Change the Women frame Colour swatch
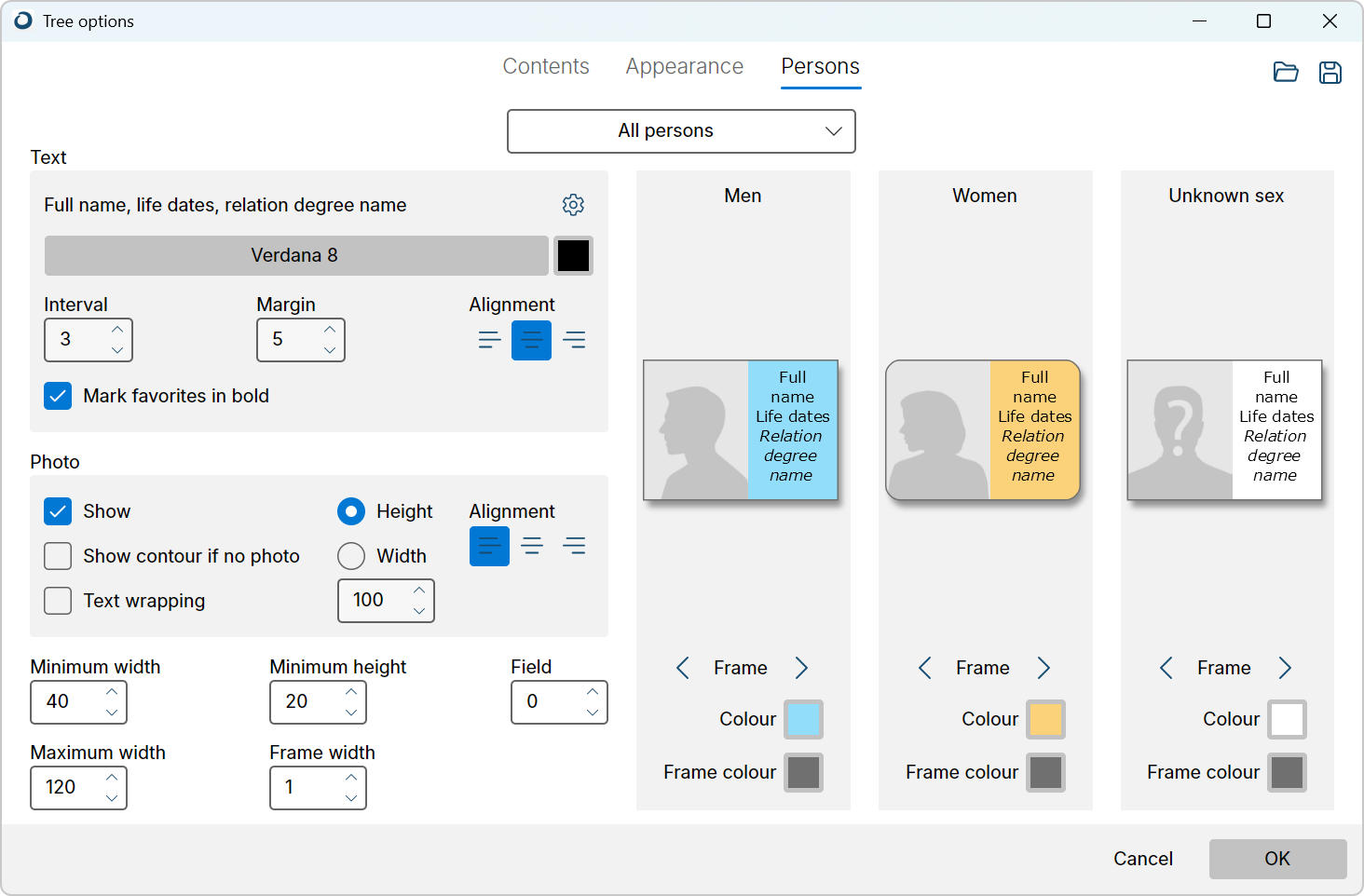 pyautogui.click(x=1045, y=719)
